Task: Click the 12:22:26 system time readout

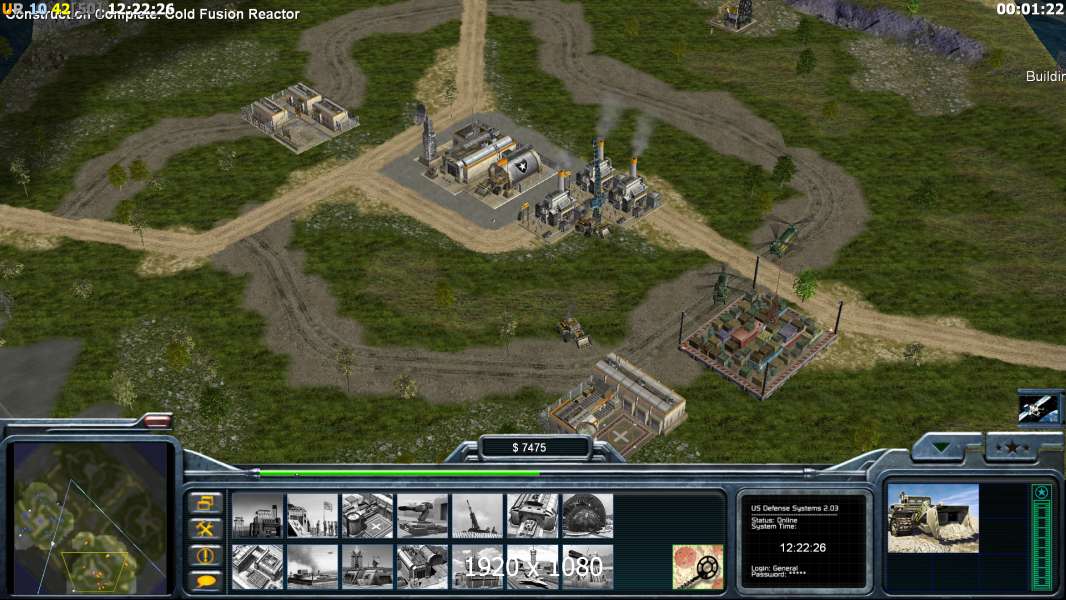Action: 803,548
